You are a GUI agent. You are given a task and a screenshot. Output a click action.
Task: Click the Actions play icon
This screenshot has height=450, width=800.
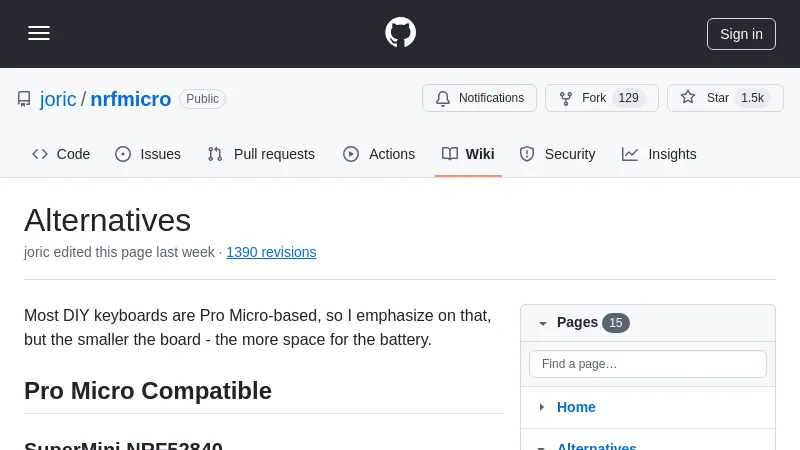click(x=351, y=154)
